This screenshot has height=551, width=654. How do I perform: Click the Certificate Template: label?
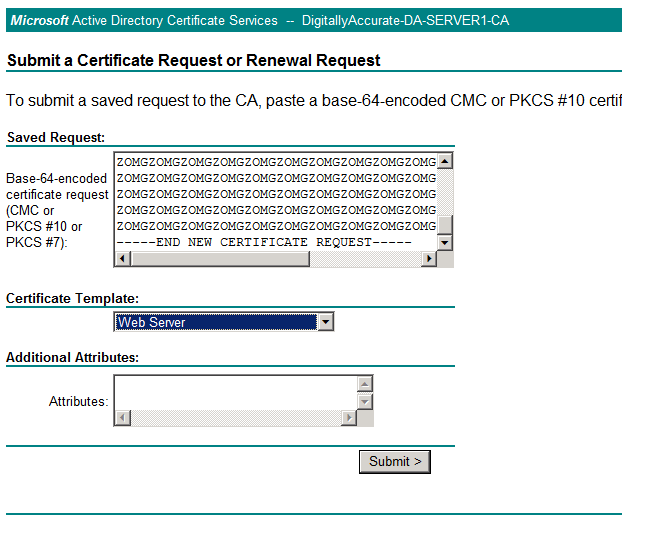click(72, 299)
